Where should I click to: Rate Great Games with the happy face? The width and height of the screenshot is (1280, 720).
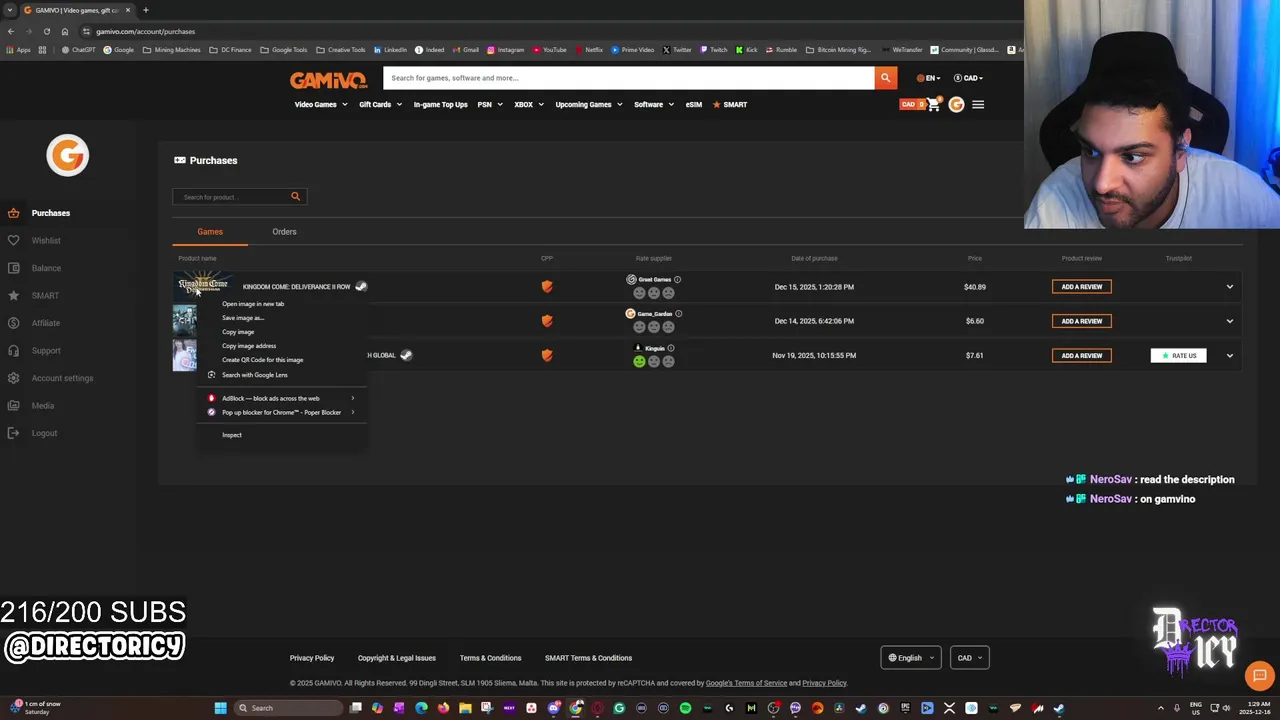click(639, 293)
